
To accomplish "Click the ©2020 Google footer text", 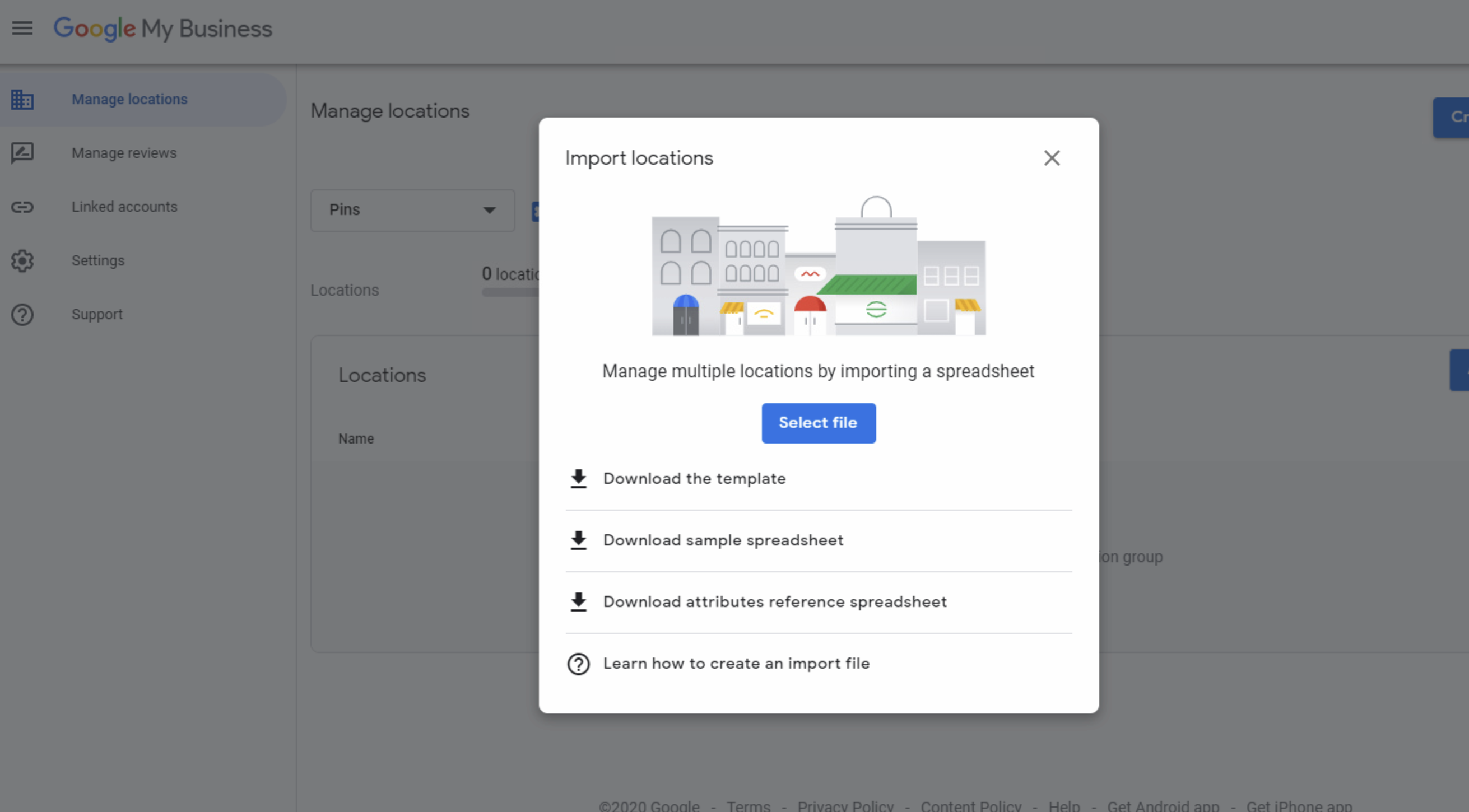I will click(649, 806).
